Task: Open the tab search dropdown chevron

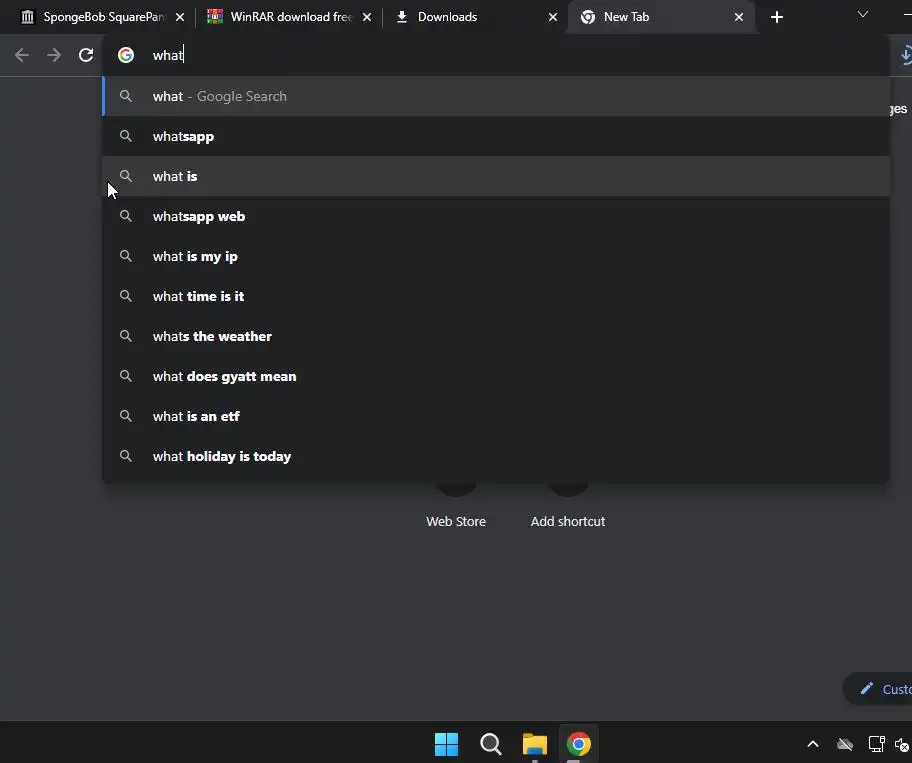Action: (x=863, y=15)
